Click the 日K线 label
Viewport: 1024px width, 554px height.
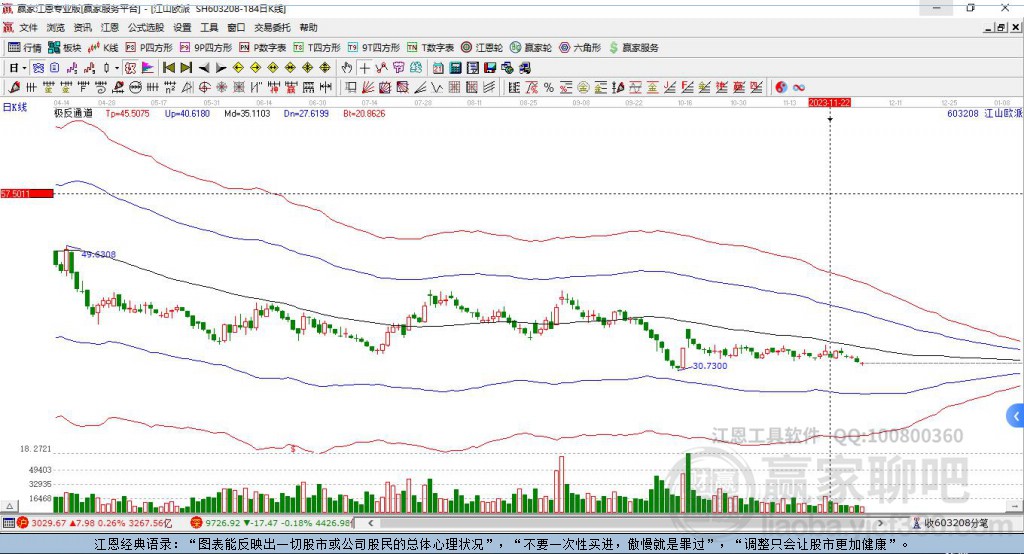click(15, 107)
